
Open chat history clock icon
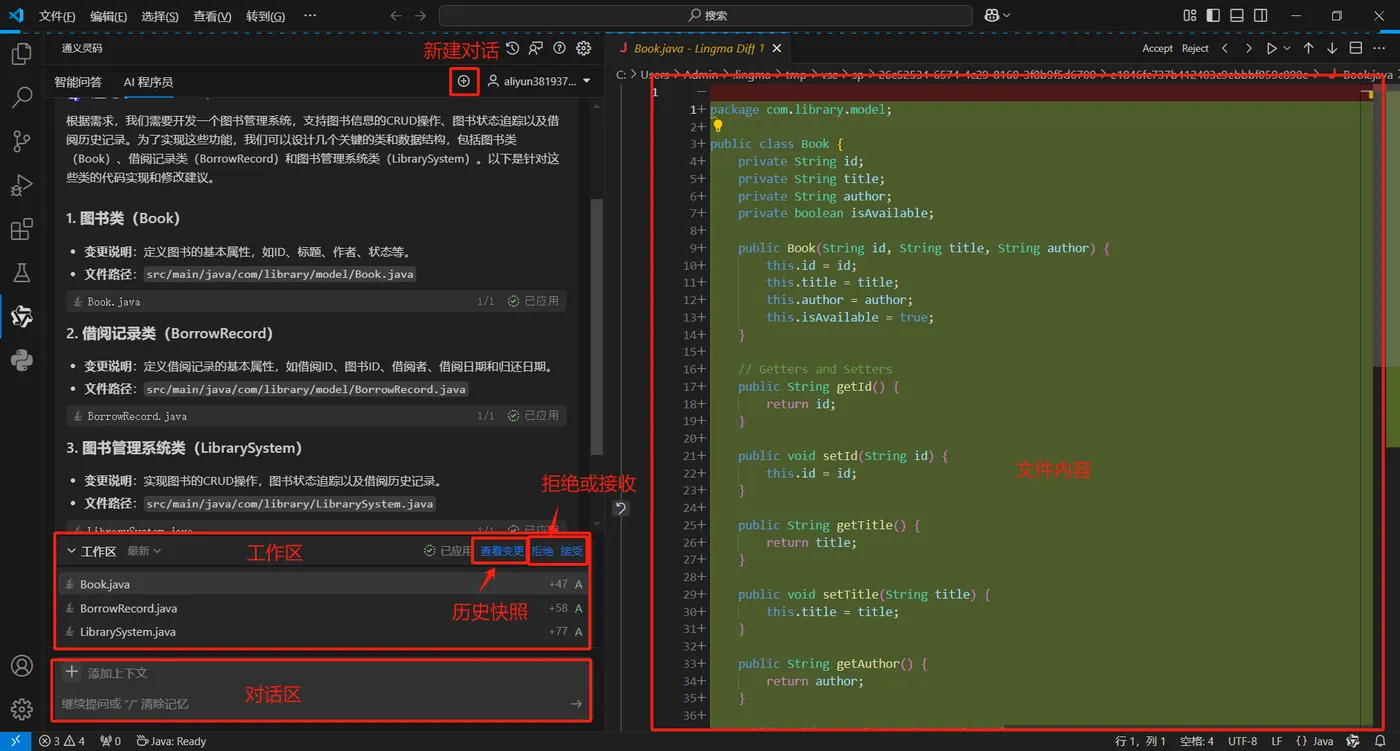(x=513, y=48)
